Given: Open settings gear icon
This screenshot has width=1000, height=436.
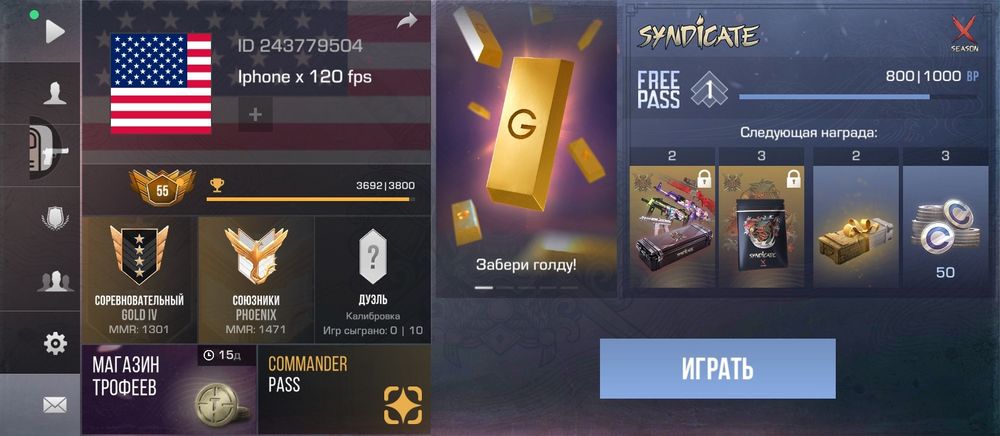Looking at the screenshot, I should (x=55, y=344).
